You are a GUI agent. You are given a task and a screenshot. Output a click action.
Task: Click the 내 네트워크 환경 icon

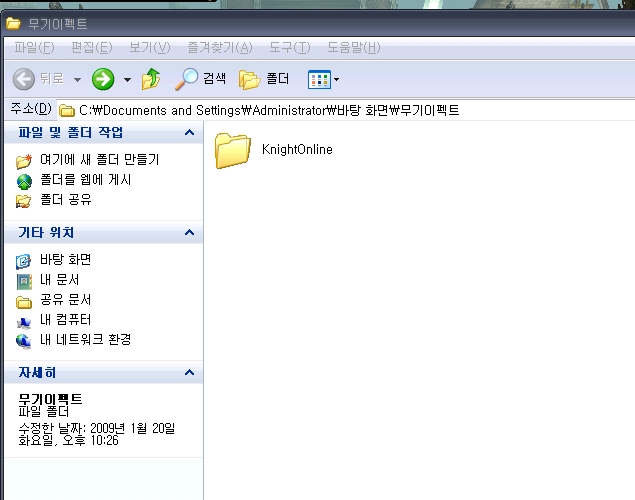tap(23, 341)
